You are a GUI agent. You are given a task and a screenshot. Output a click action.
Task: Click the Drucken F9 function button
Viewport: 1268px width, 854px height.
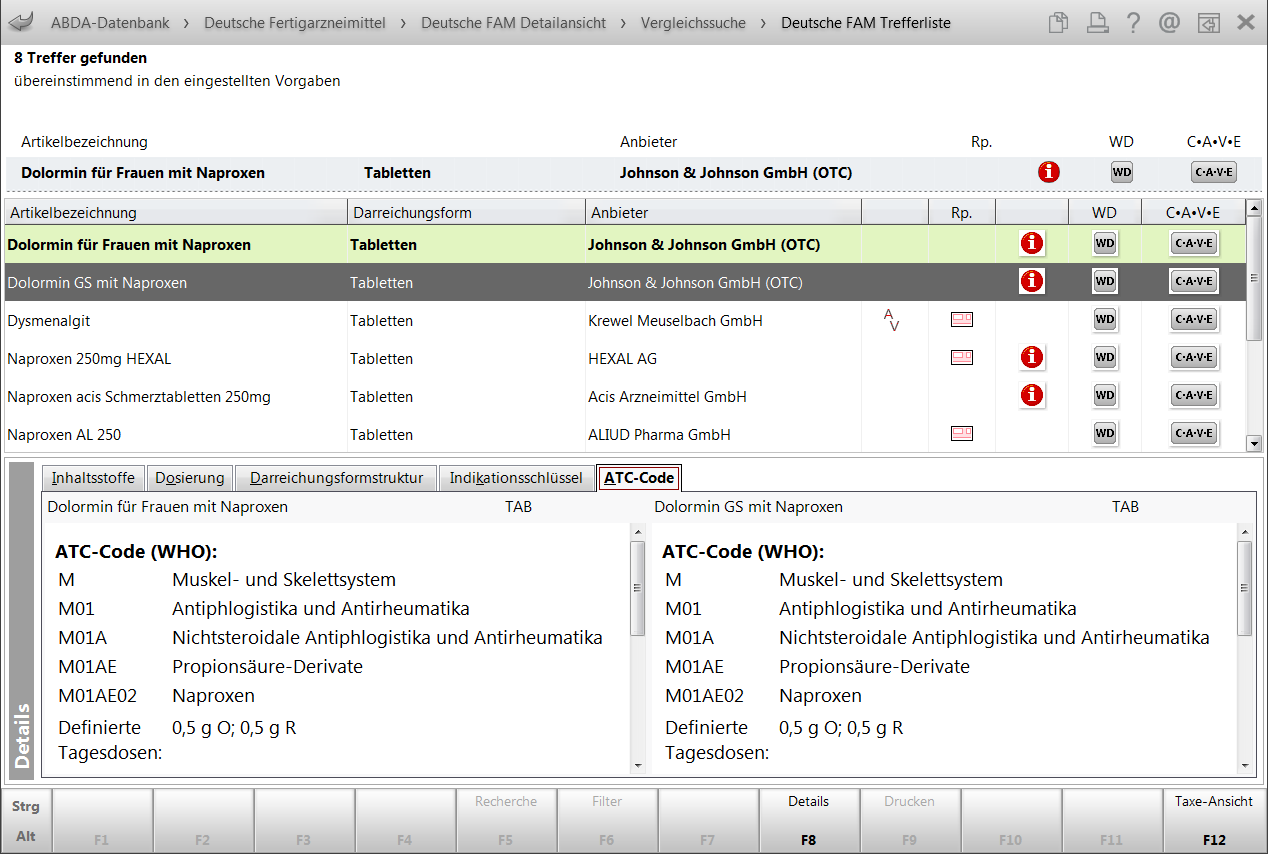[910, 820]
